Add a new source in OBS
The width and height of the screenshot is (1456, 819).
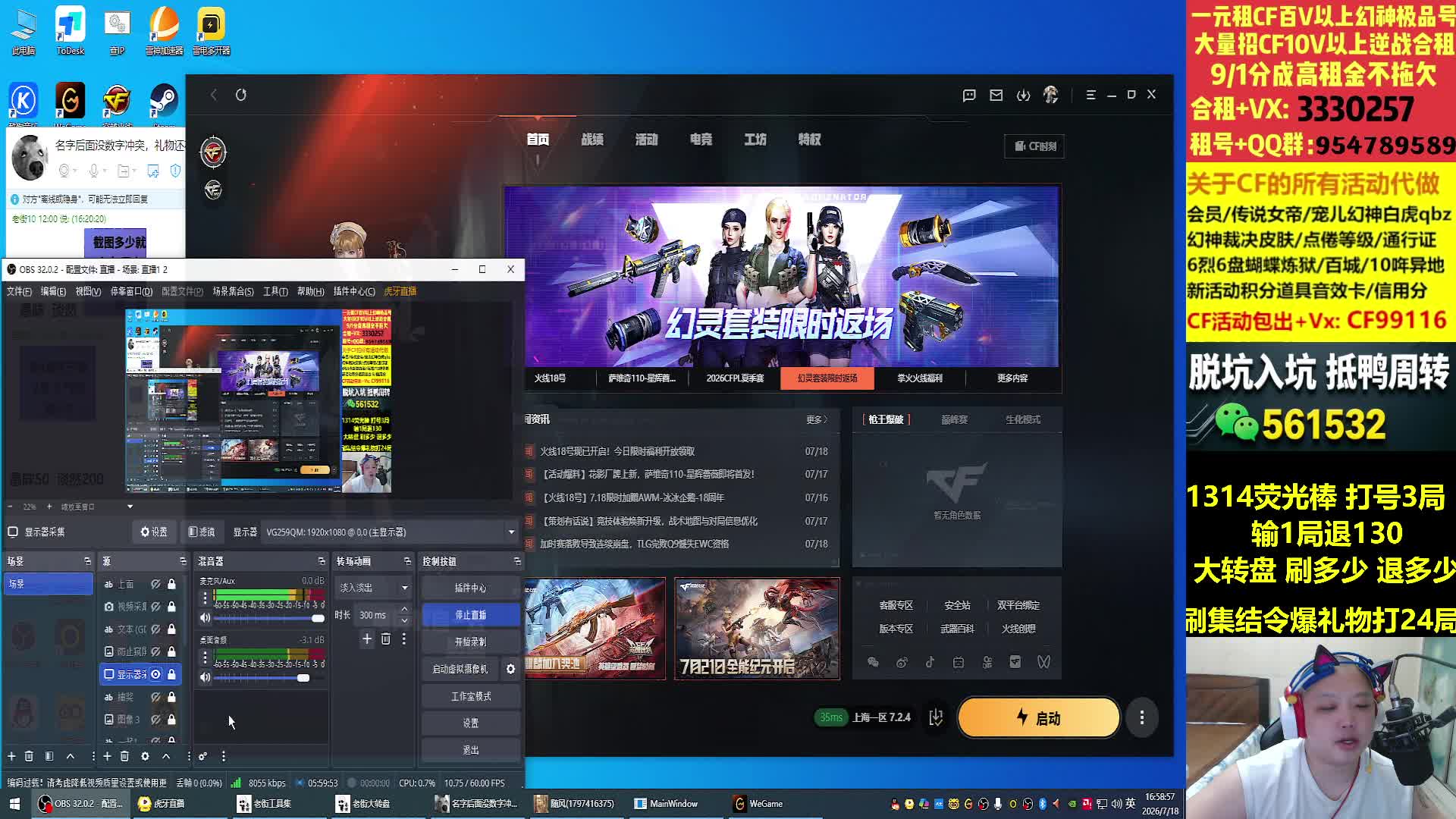pyautogui.click(x=107, y=756)
